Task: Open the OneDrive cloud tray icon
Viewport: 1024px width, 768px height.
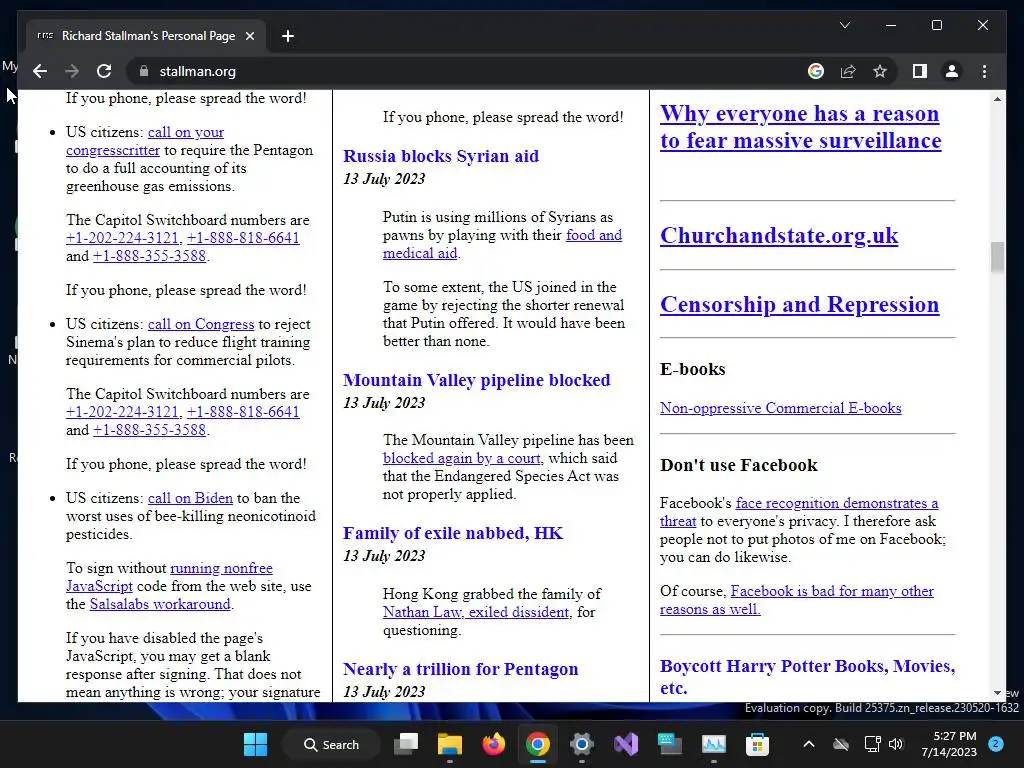Action: 841,744
